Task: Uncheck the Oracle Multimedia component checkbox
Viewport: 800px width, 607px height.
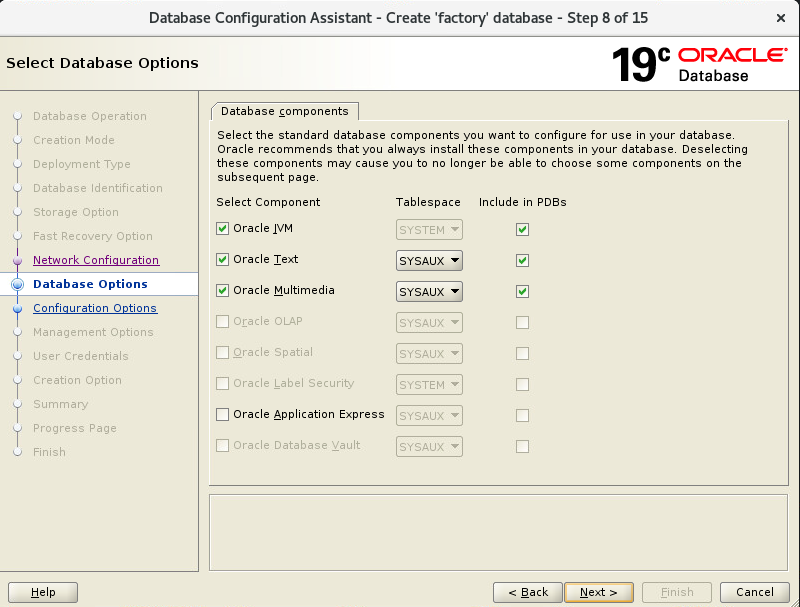Action: pyautogui.click(x=222, y=291)
